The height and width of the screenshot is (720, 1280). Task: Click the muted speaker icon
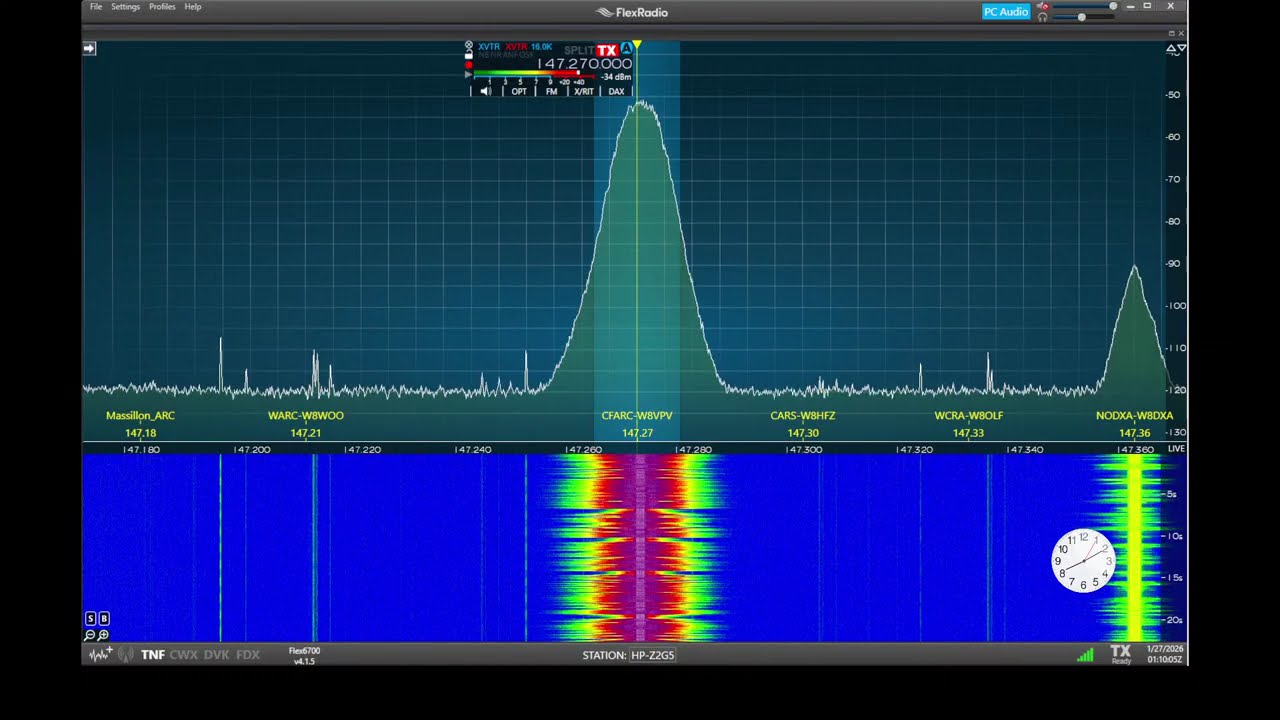[1043, 6]
